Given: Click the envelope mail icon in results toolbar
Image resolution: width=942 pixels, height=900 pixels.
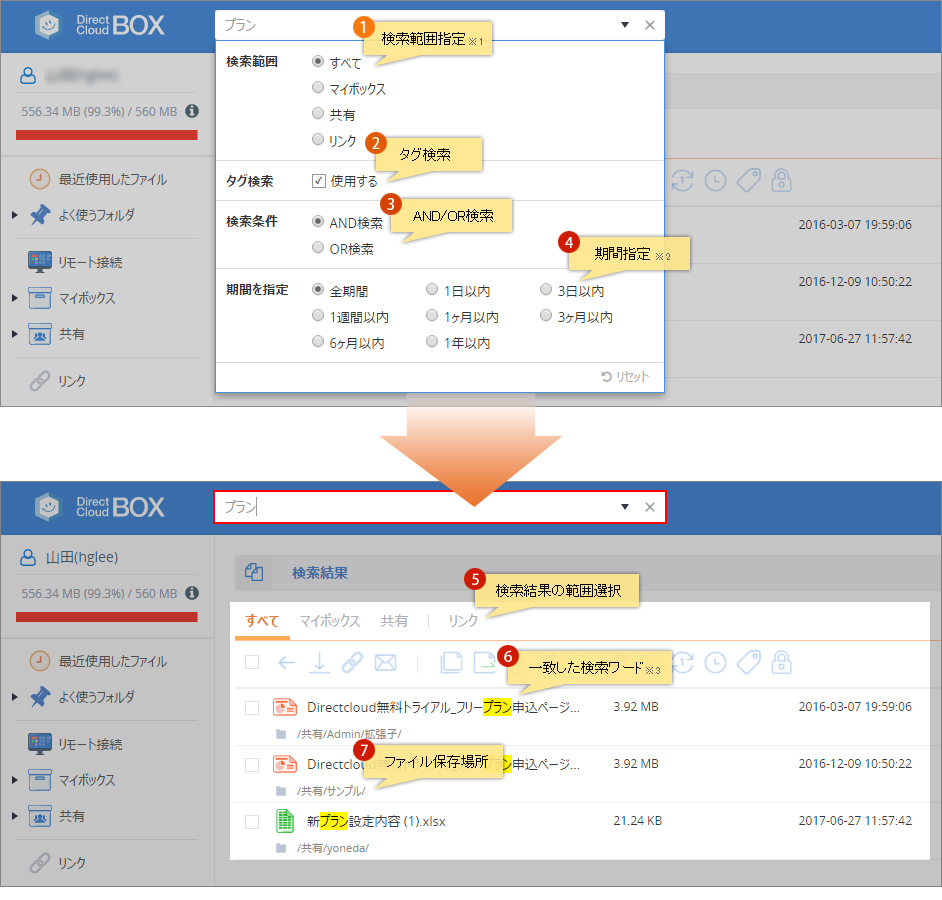Looking at the screenshot, I should click(385, 662).
